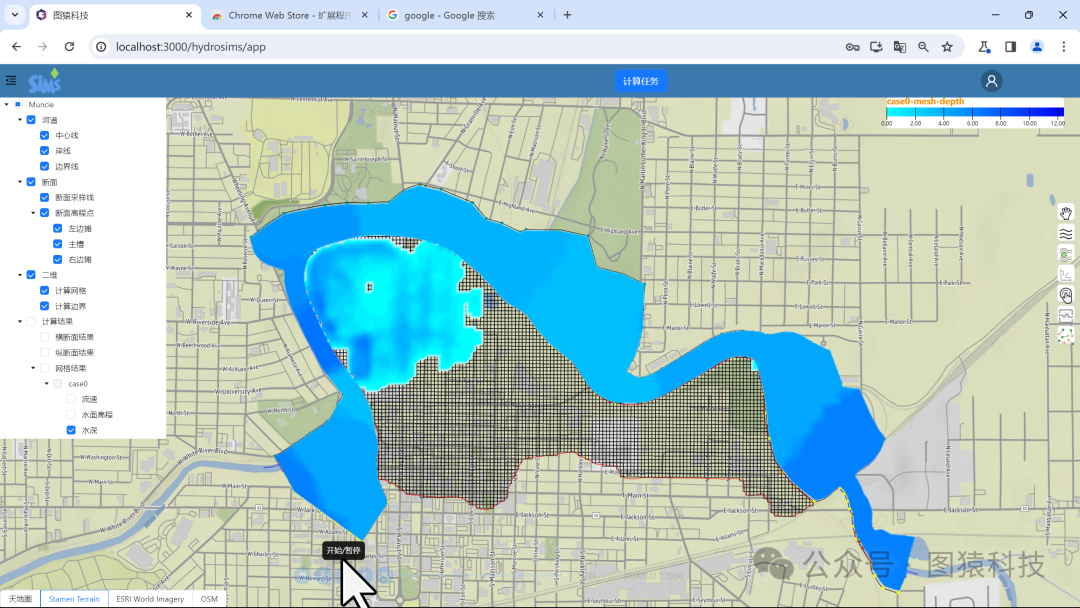The image size is (1080, 608).
Task: Click the green dot flow icon
Action: [1066, 254]
